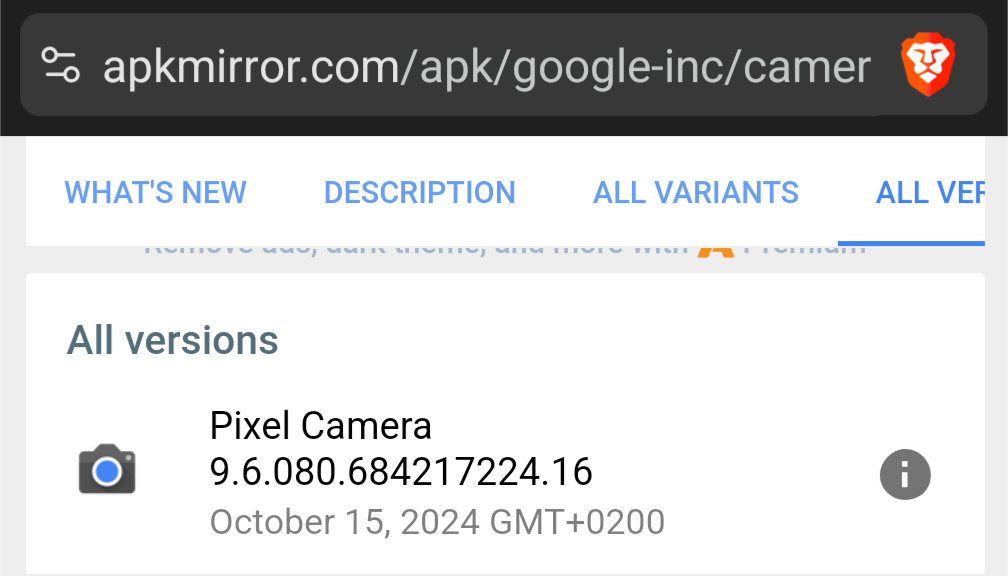
Task: Tap the Pixel Camera app icon
Action: click(x=107, y=469)
